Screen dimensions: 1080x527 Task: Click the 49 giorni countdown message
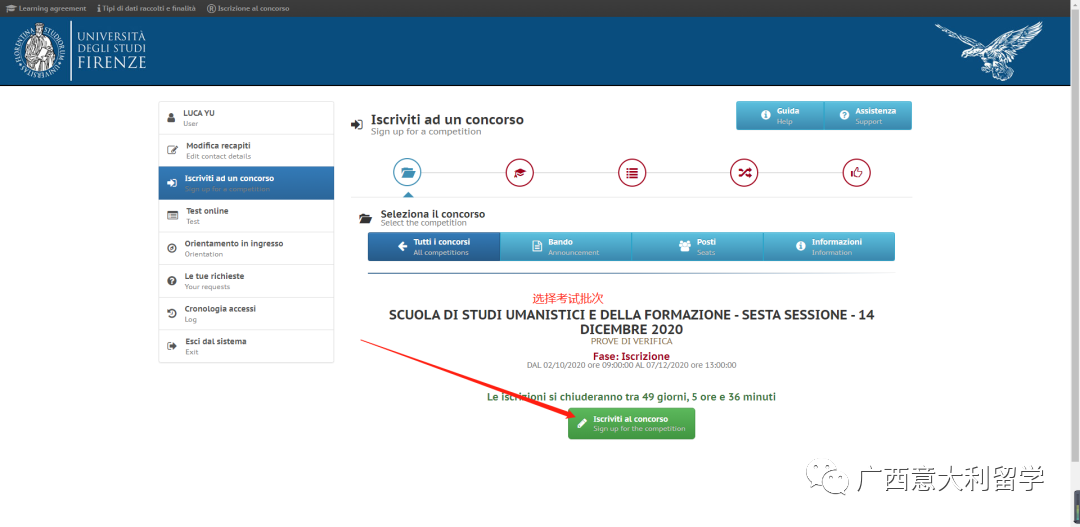point(632,397)
